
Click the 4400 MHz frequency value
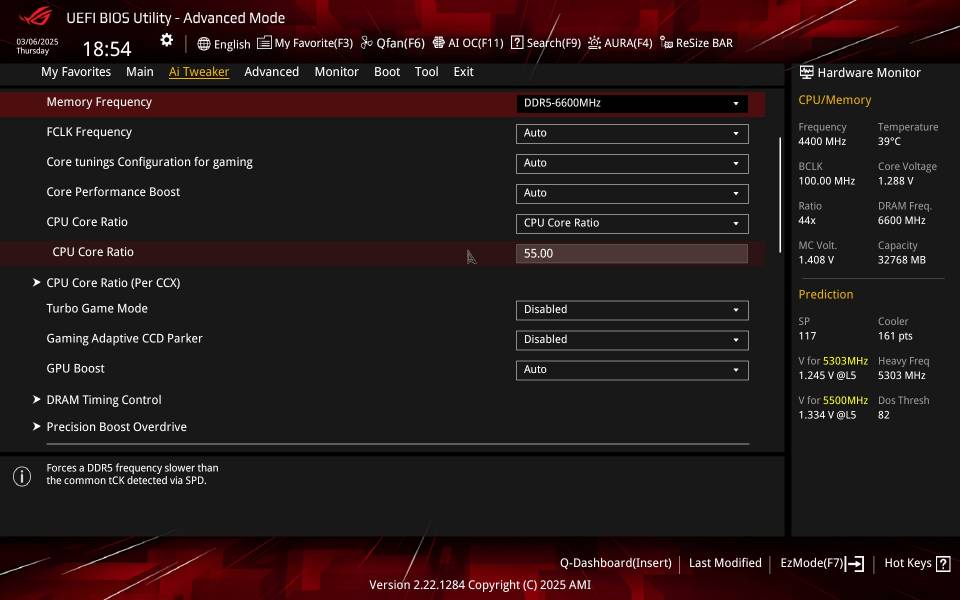point(822,141)
